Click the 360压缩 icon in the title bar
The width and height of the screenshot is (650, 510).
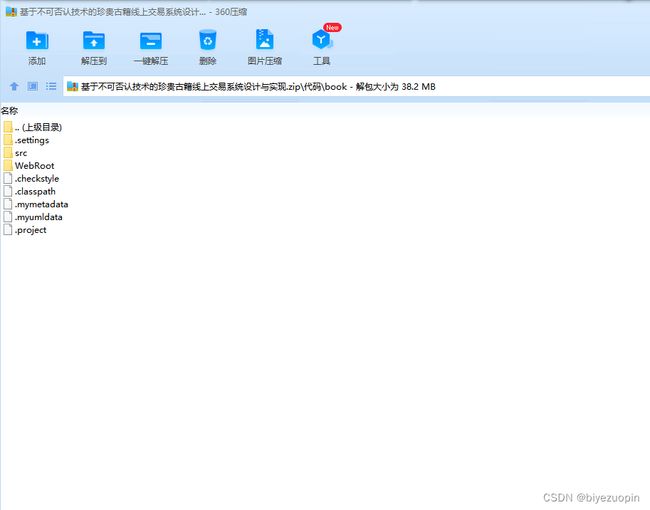(x=11, y=12)
